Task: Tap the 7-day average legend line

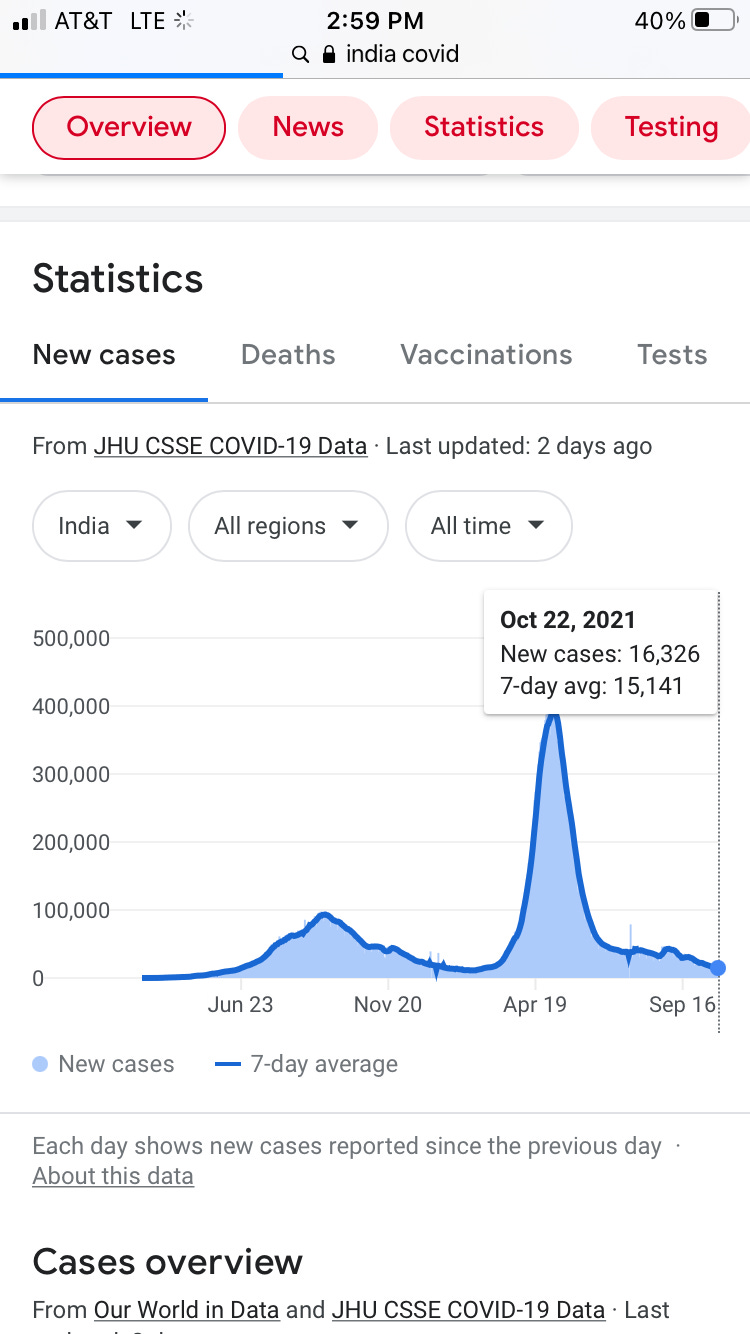Action: tap(228, 1064)
